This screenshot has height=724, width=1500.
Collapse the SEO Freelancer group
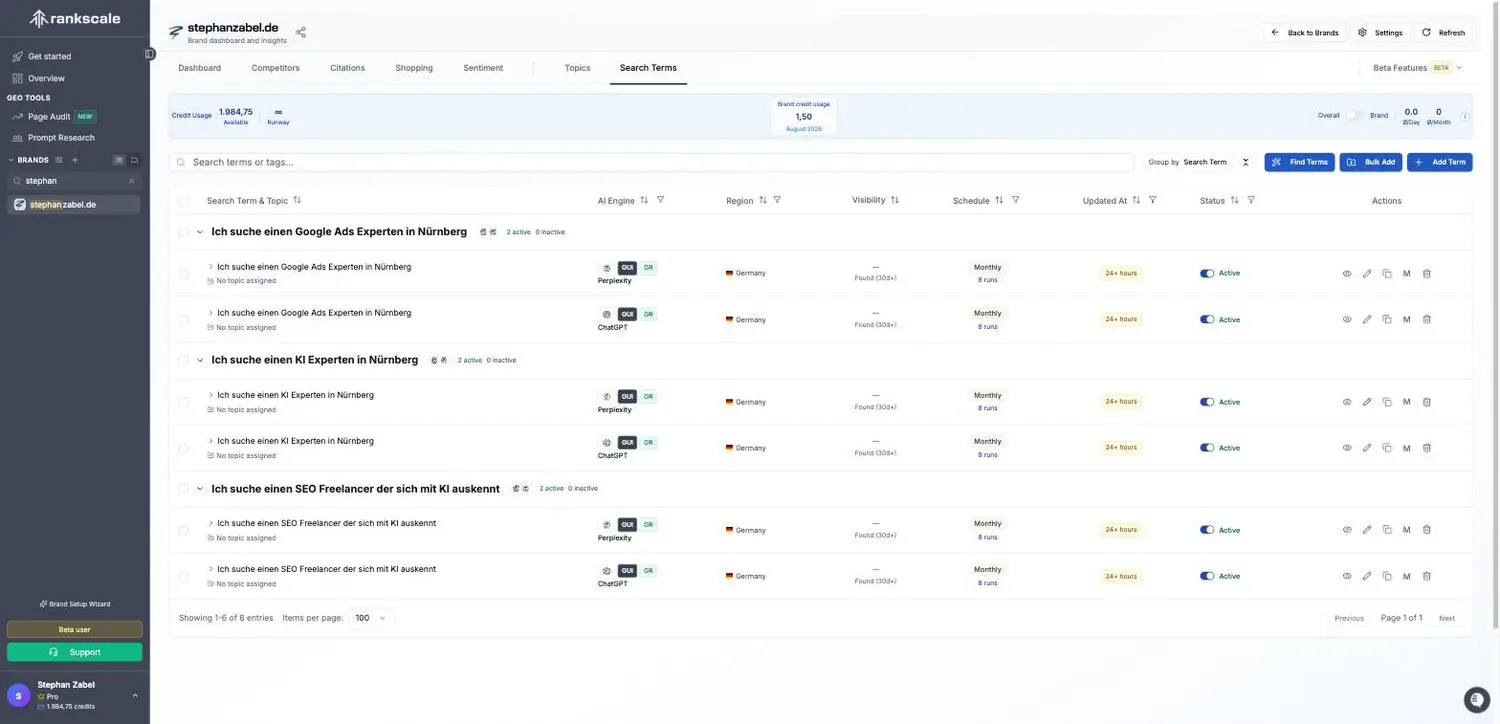pos(200,489)
